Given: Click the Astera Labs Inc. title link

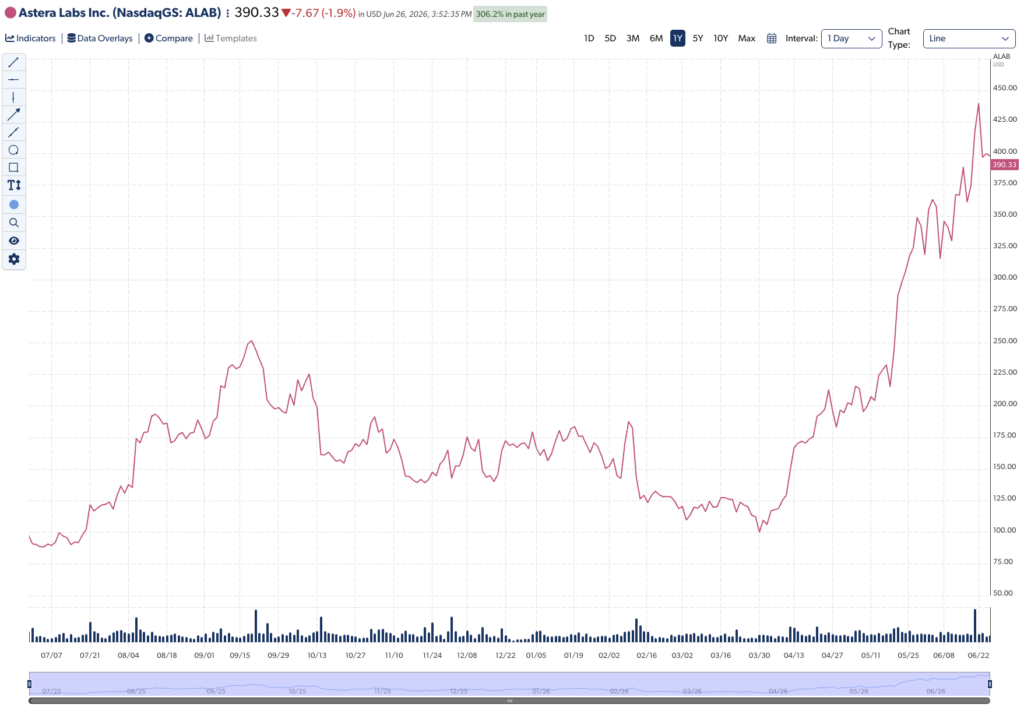Looking at the screenshot, I should (x=120, y=13).
